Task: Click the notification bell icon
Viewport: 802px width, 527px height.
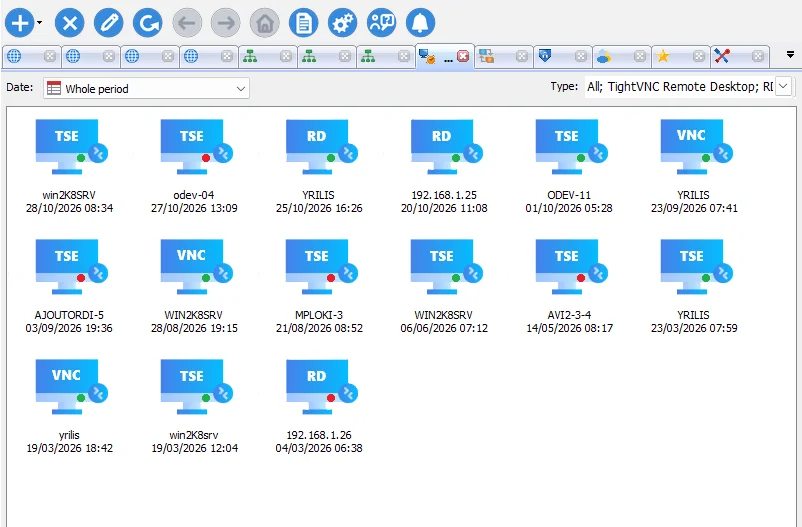Action: click(420, 23)
